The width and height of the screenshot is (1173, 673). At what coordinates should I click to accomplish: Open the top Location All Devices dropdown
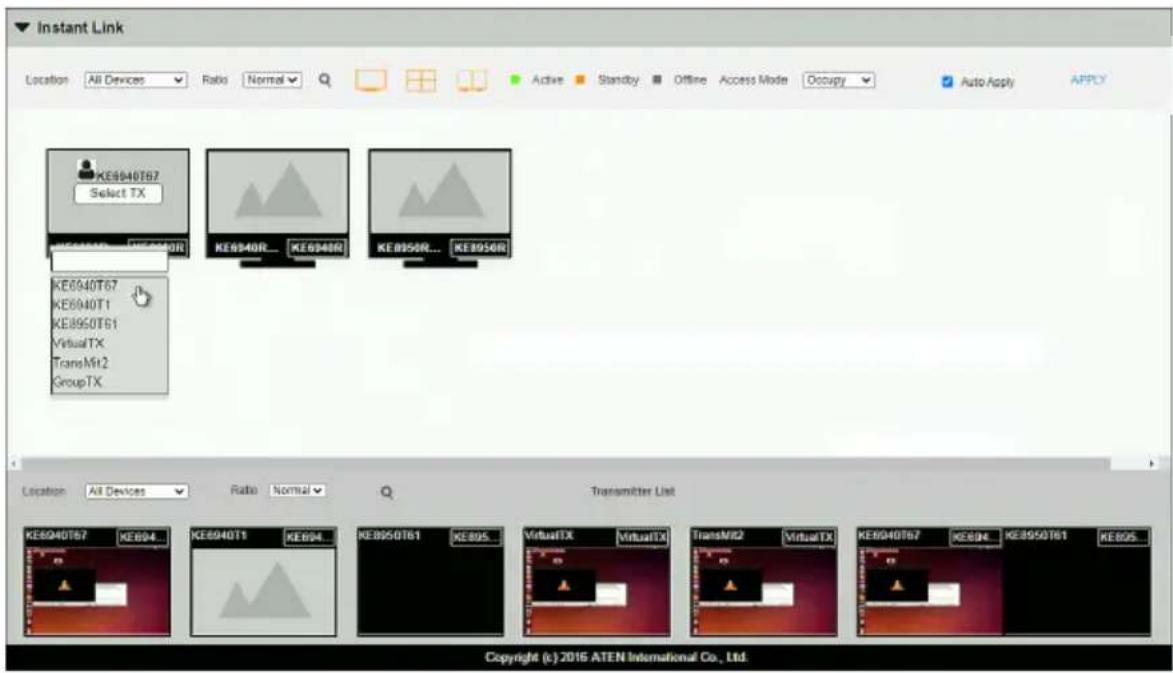135,80
